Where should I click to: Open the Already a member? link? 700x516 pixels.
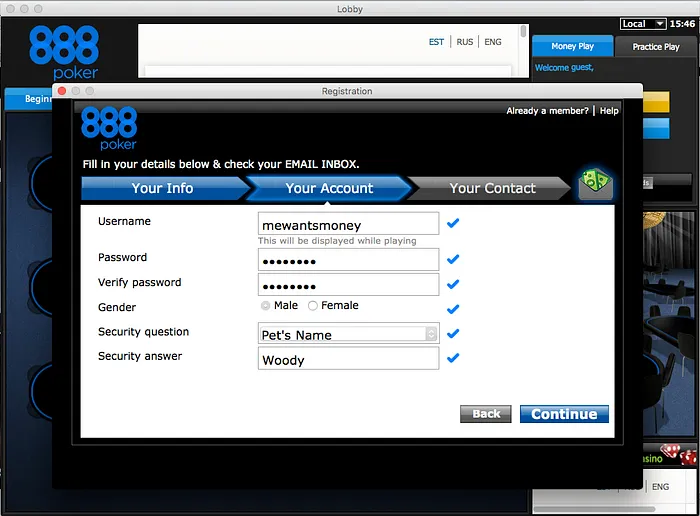coord(547,111)
